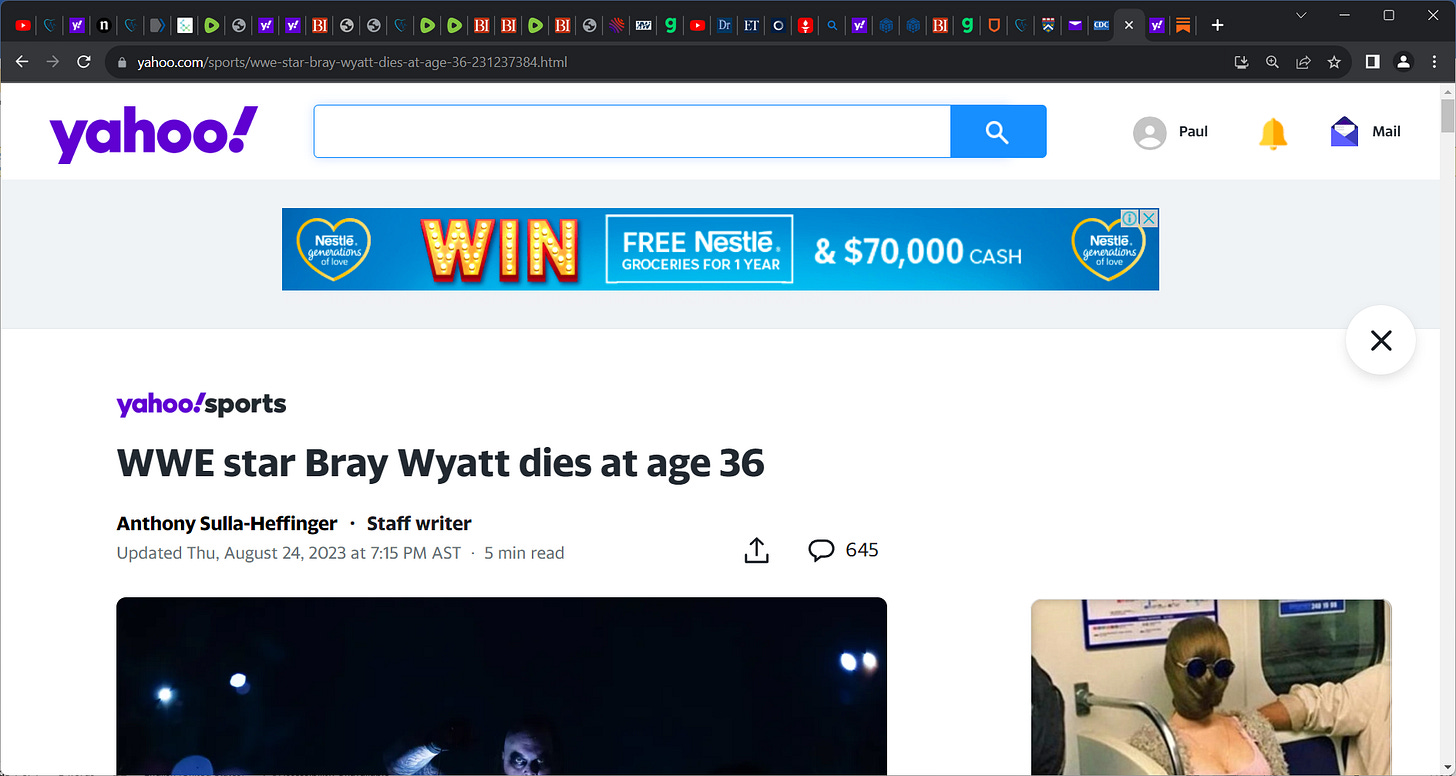Open the zoom magnifier in address bar

tap(1272, 62)
